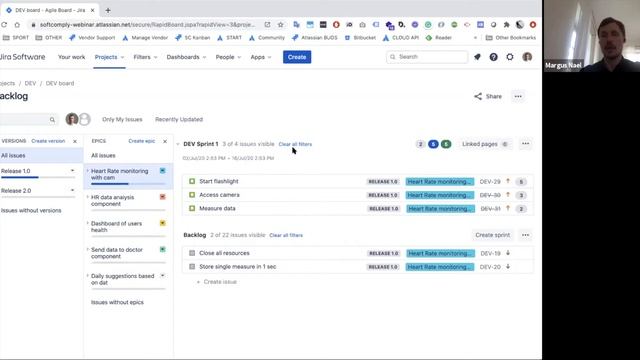Open the Bitbucket bookmark
Image resolution: width=640 pixels, height=360 pixels.
pos(360,38)
